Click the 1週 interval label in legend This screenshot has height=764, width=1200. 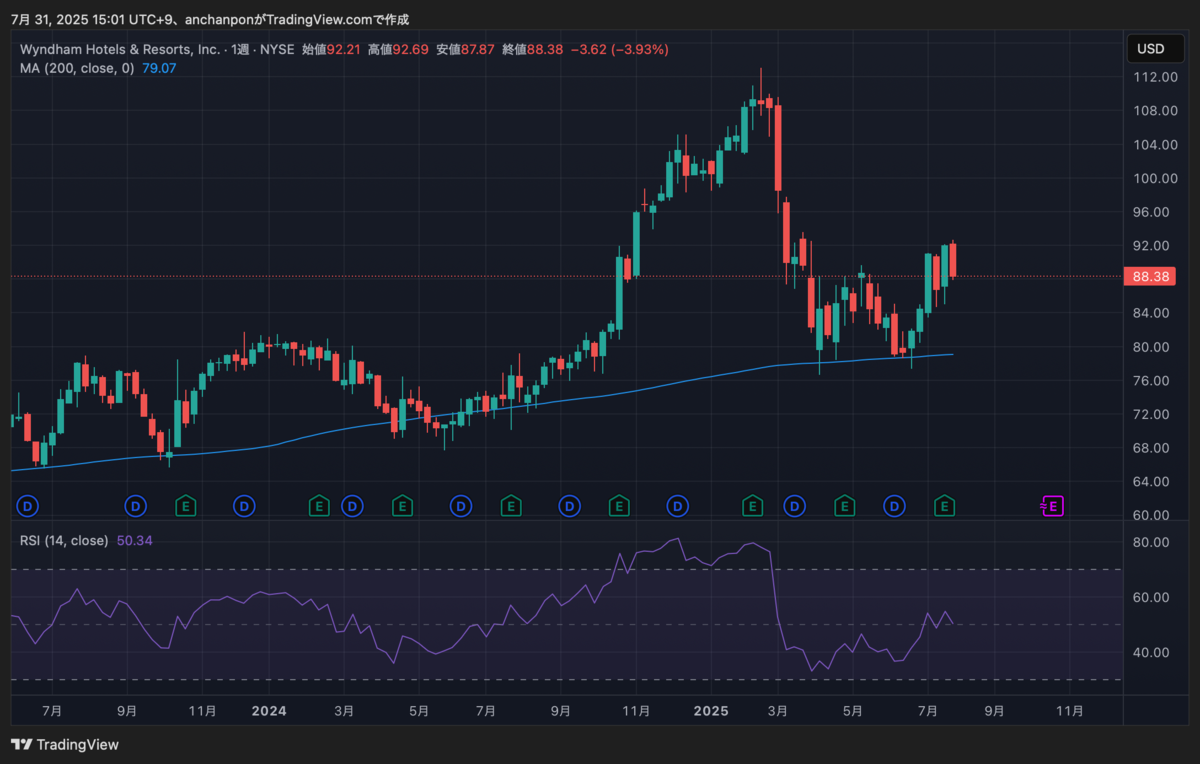241,49
